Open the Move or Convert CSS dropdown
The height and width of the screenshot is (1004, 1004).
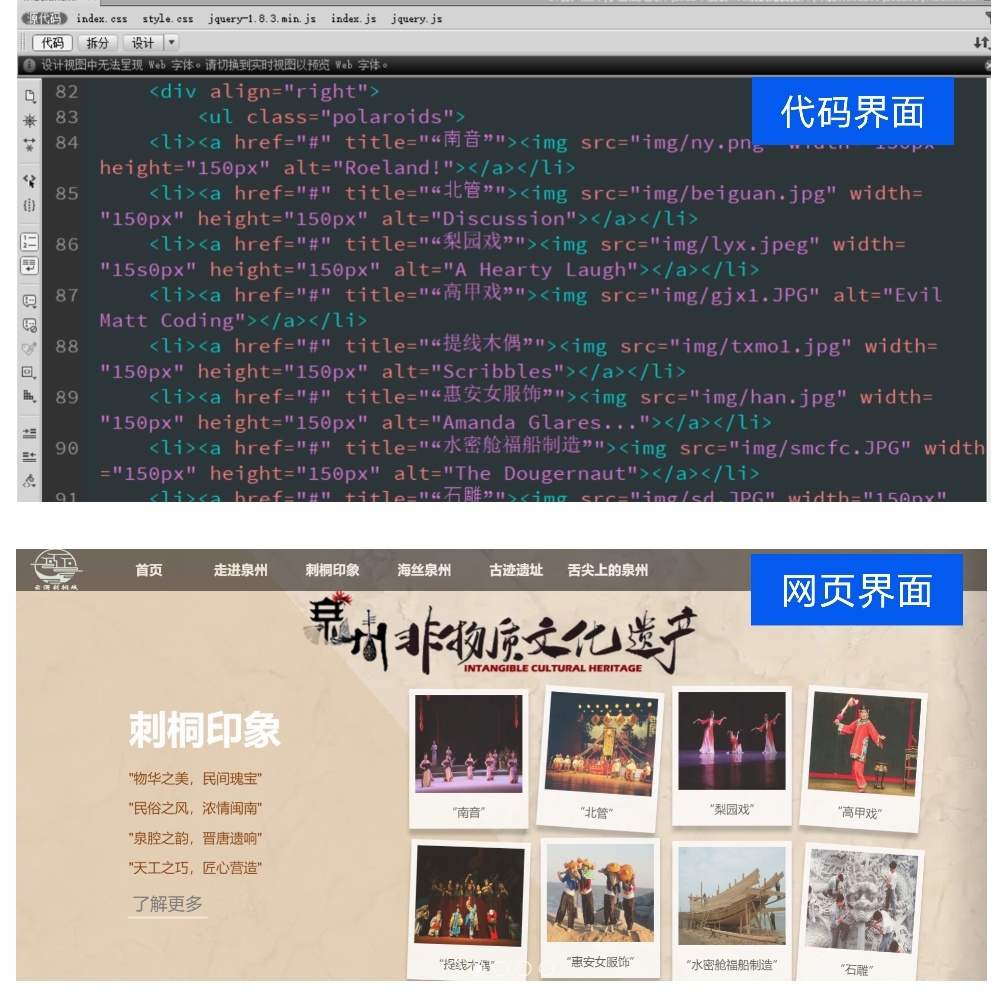pos(30,396)
